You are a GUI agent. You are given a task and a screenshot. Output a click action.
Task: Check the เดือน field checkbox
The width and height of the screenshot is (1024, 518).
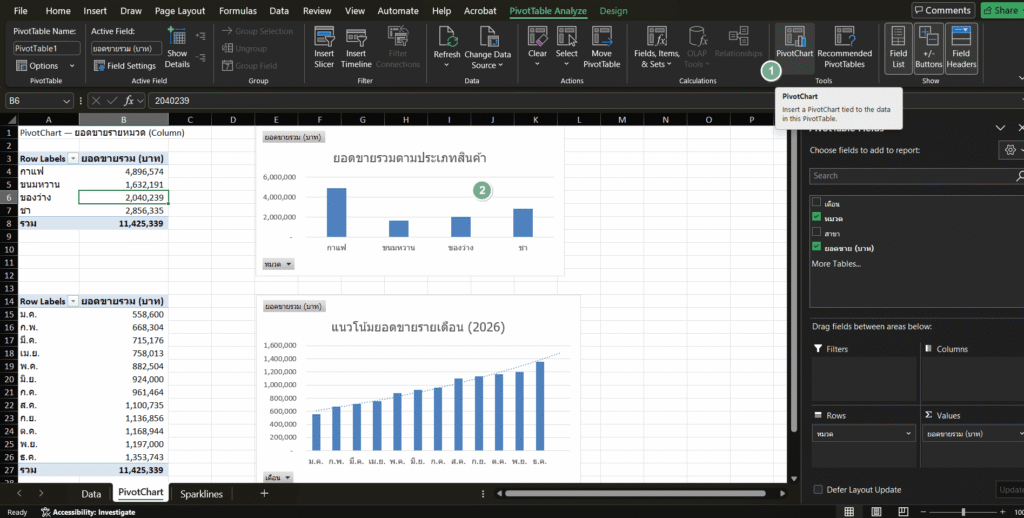(816, 202)
